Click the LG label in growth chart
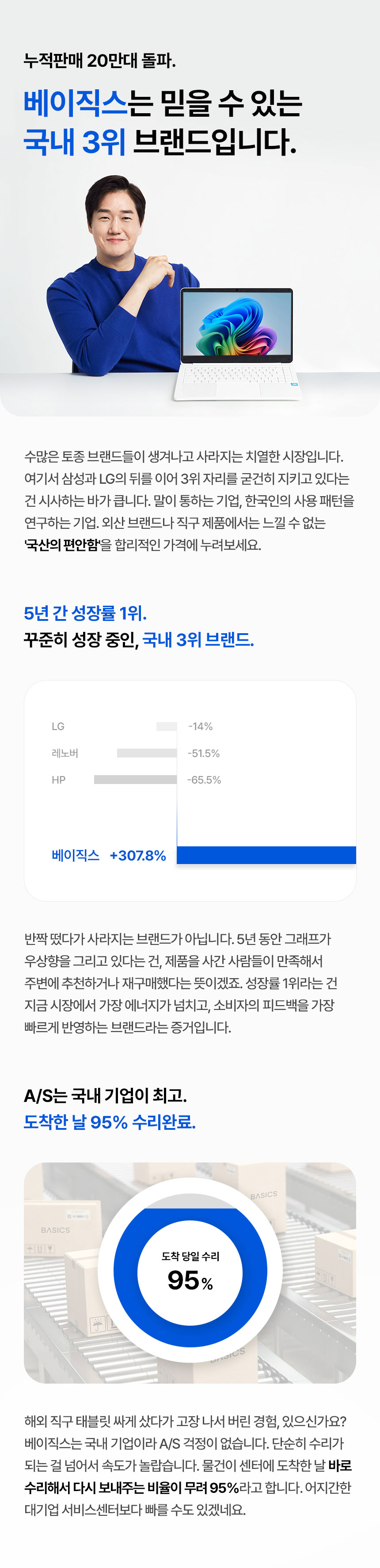The image size is (380, 1568). click(58, 726)
